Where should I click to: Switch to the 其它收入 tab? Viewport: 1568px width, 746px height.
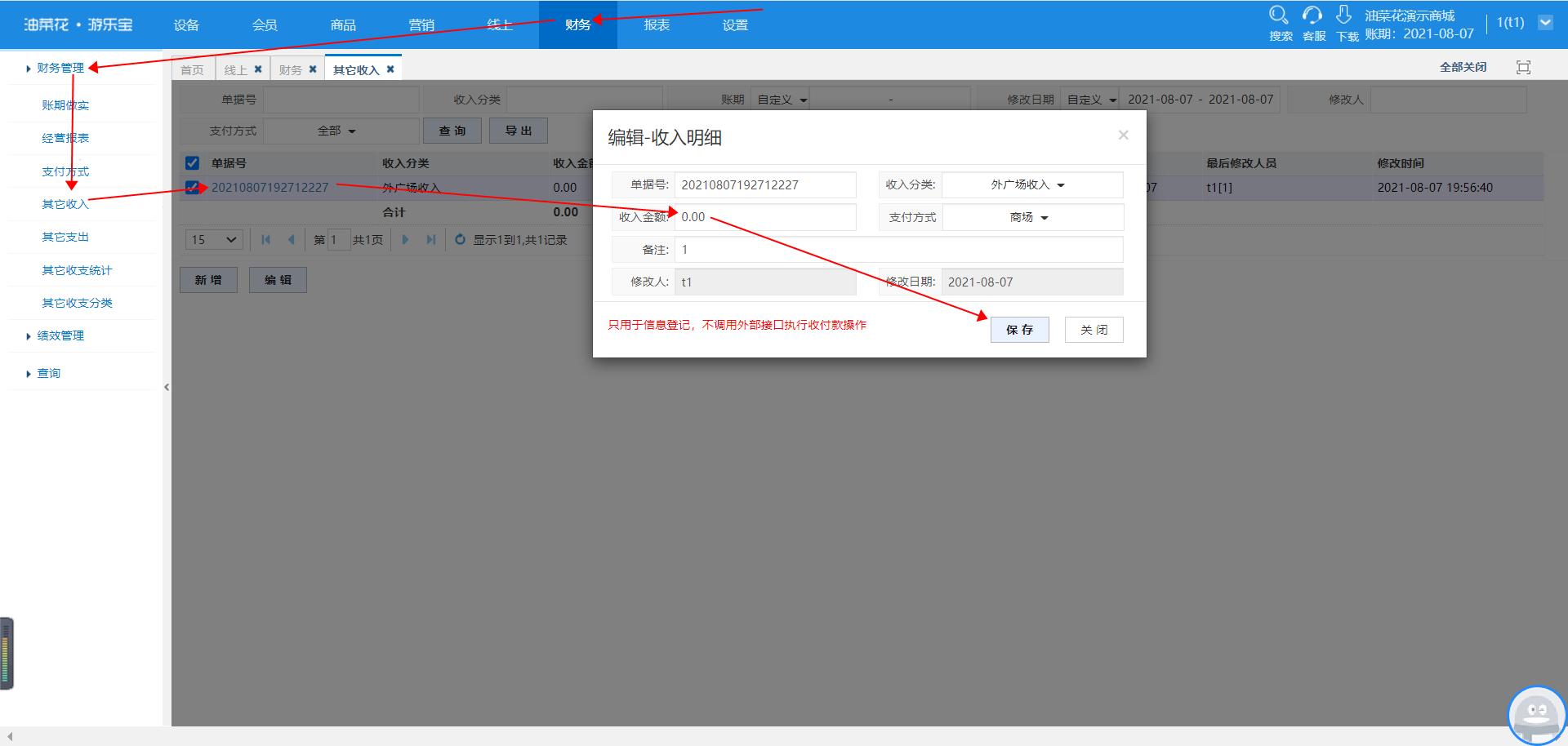pyautogui.click(x=356, y=70)
